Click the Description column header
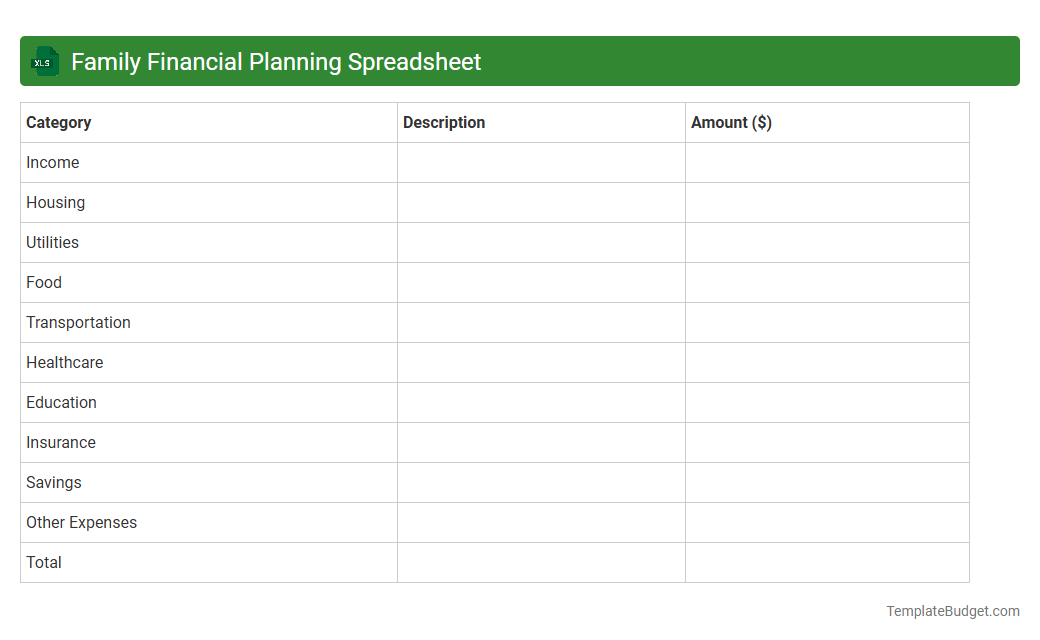The width and height of the screenshot is (1040, 640). pos(444,122)
